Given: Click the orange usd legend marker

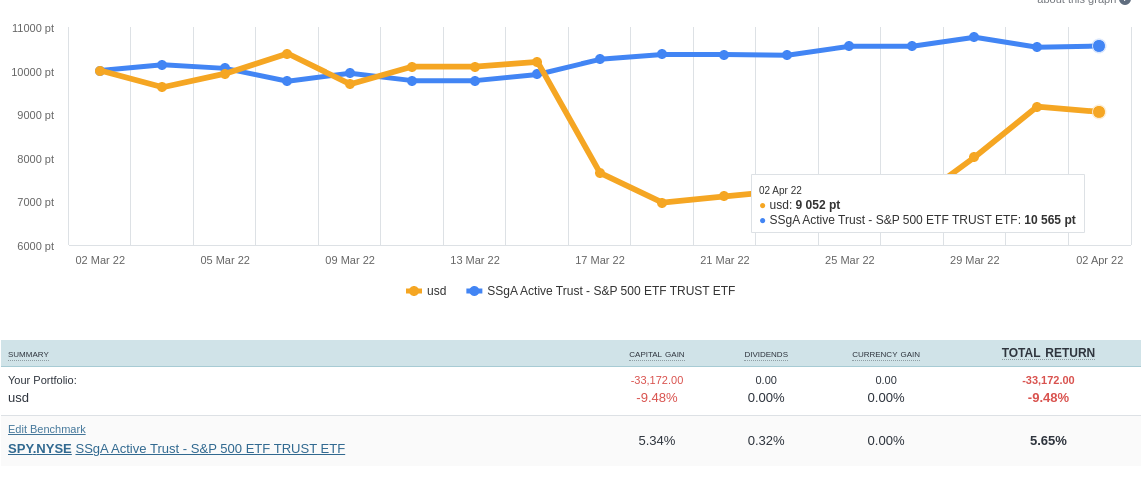Looking at the screenshot, I should pos(414,291).
